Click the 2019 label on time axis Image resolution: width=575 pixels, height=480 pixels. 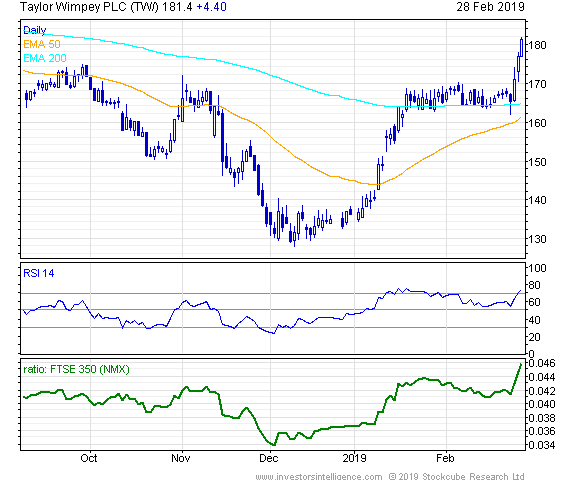tap(354, 458)
